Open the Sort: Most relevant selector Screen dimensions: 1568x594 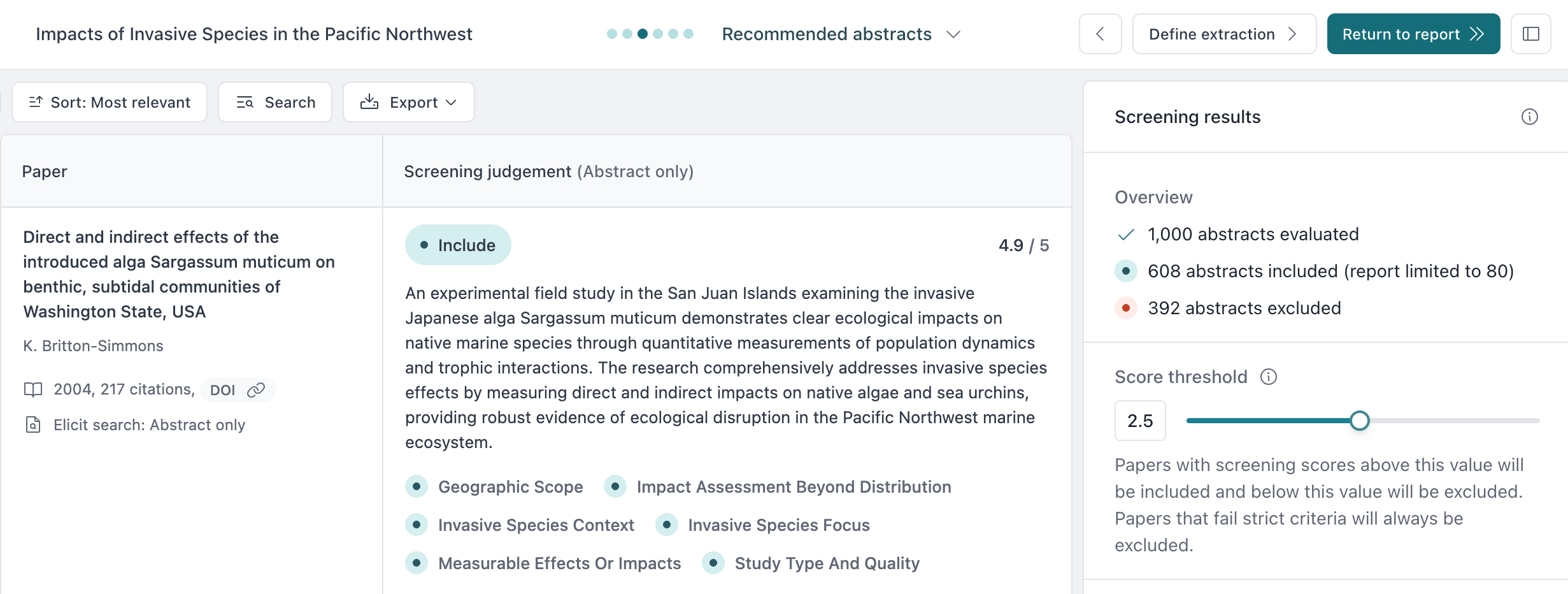[110, 102]
